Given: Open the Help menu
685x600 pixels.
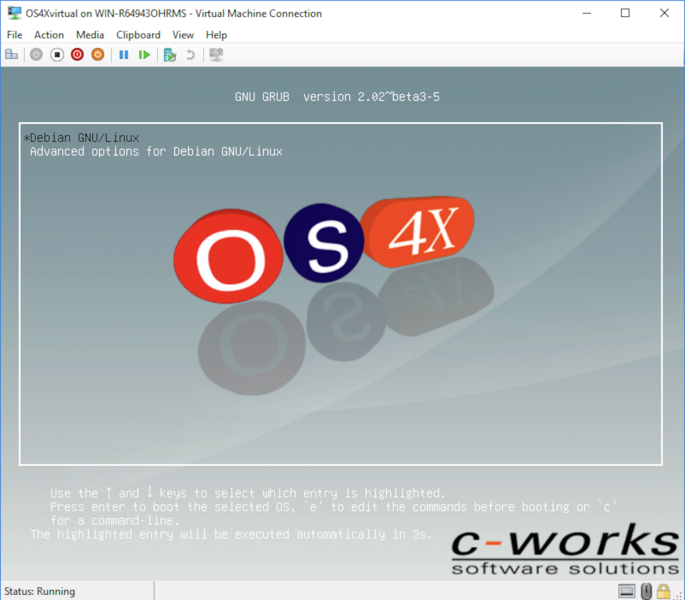Looking at the screenshot, I should tap(217, 35).
